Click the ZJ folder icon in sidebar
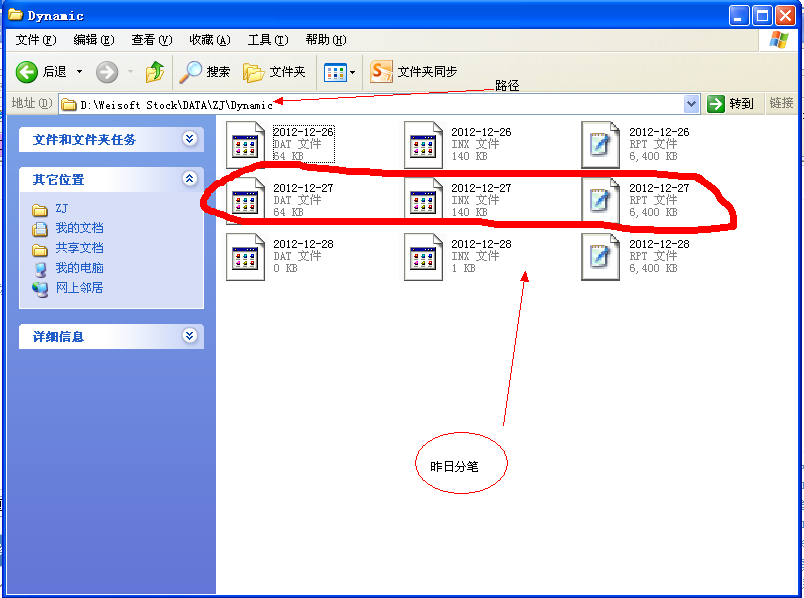 [39, 210]
